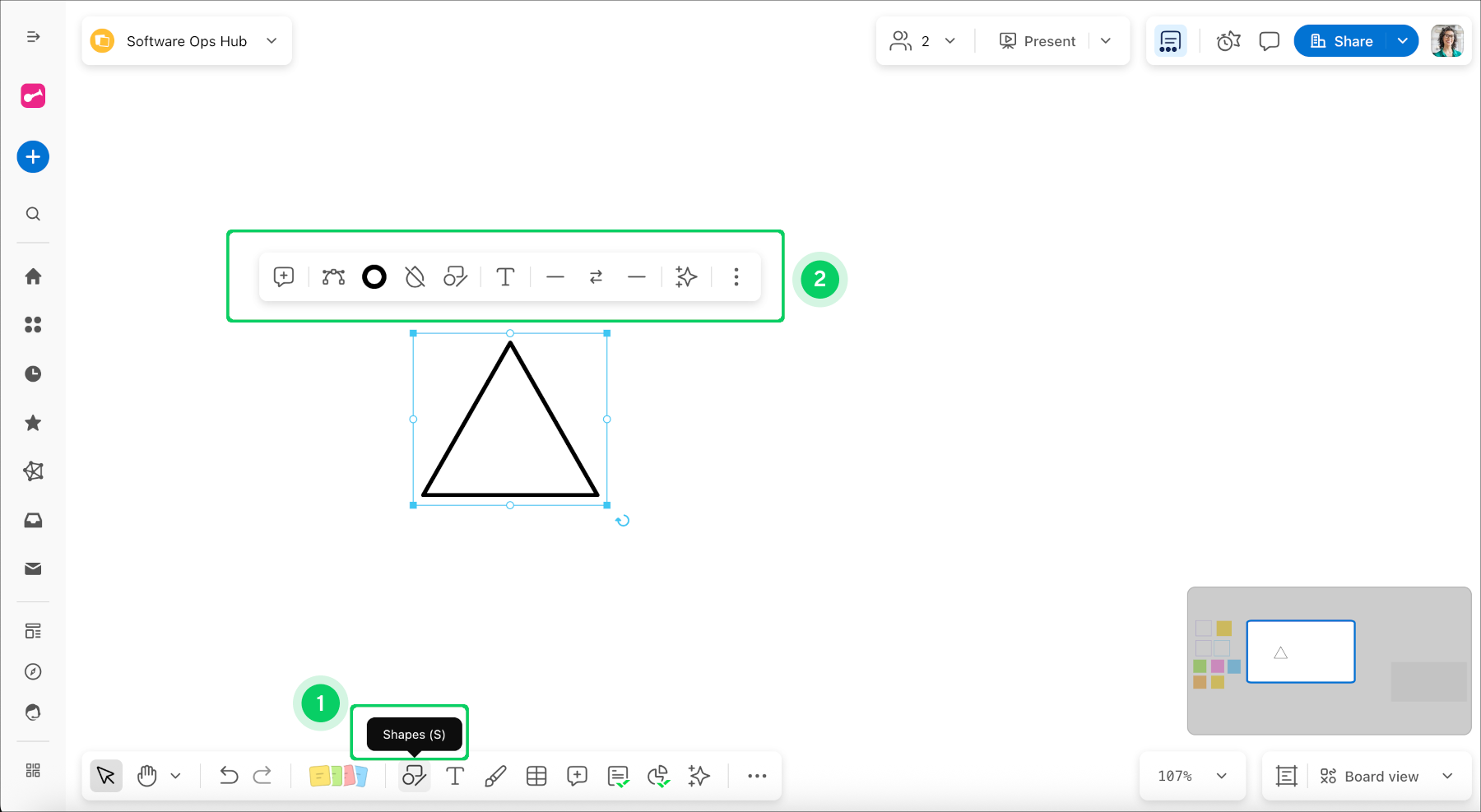Undo the last action
The height and width of the screenshot is (812, 1481).
tap(229, 775)
